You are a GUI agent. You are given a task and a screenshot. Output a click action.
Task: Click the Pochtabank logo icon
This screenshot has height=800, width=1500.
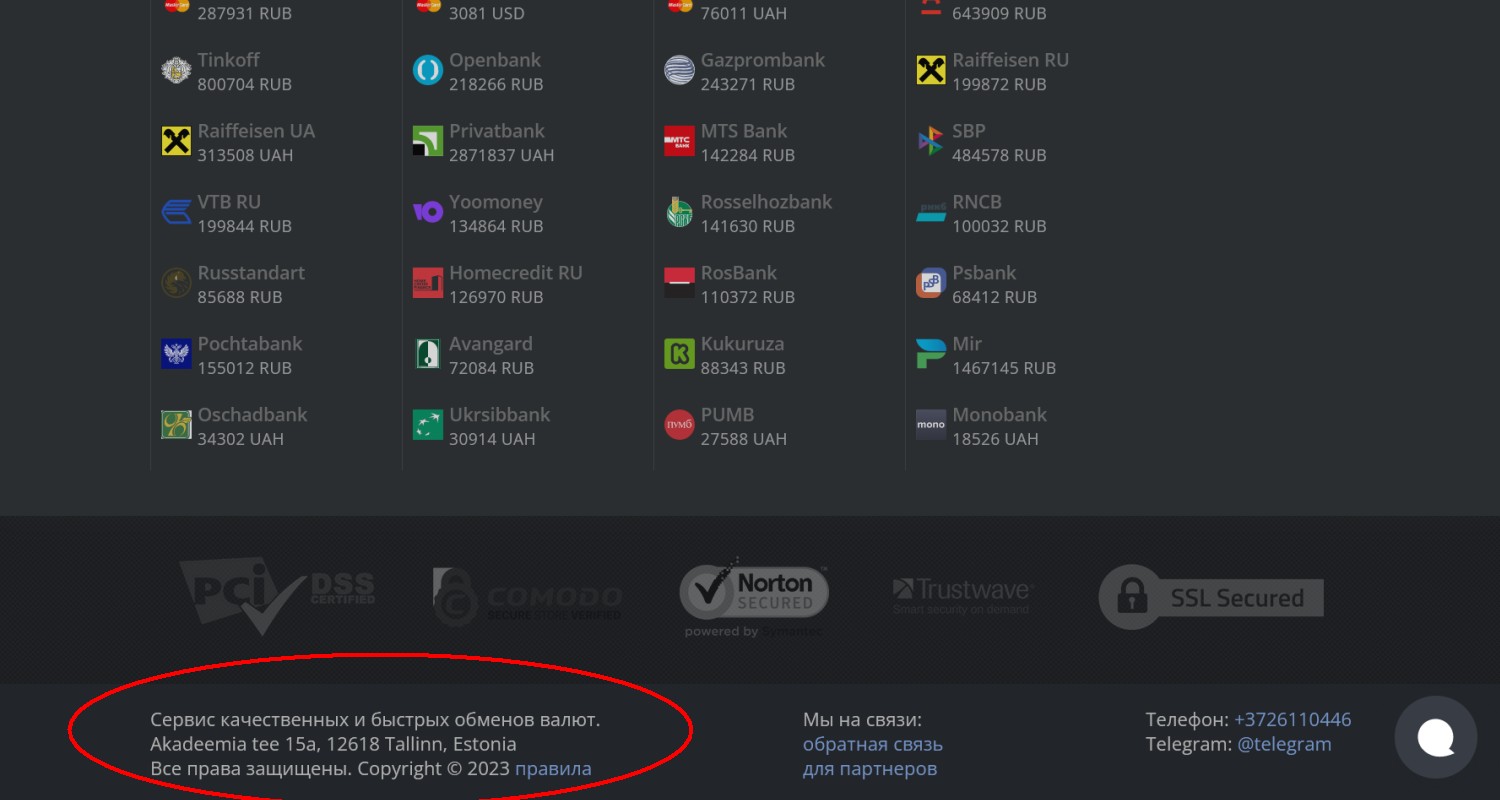(x=176, y=354)
